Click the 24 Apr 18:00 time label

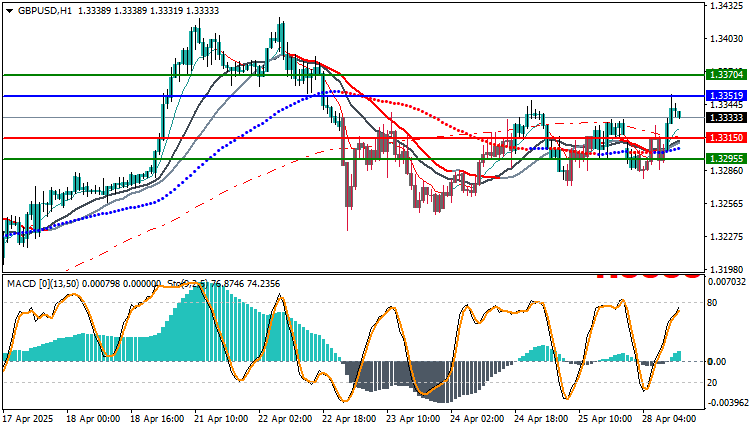tap(541, 419)
